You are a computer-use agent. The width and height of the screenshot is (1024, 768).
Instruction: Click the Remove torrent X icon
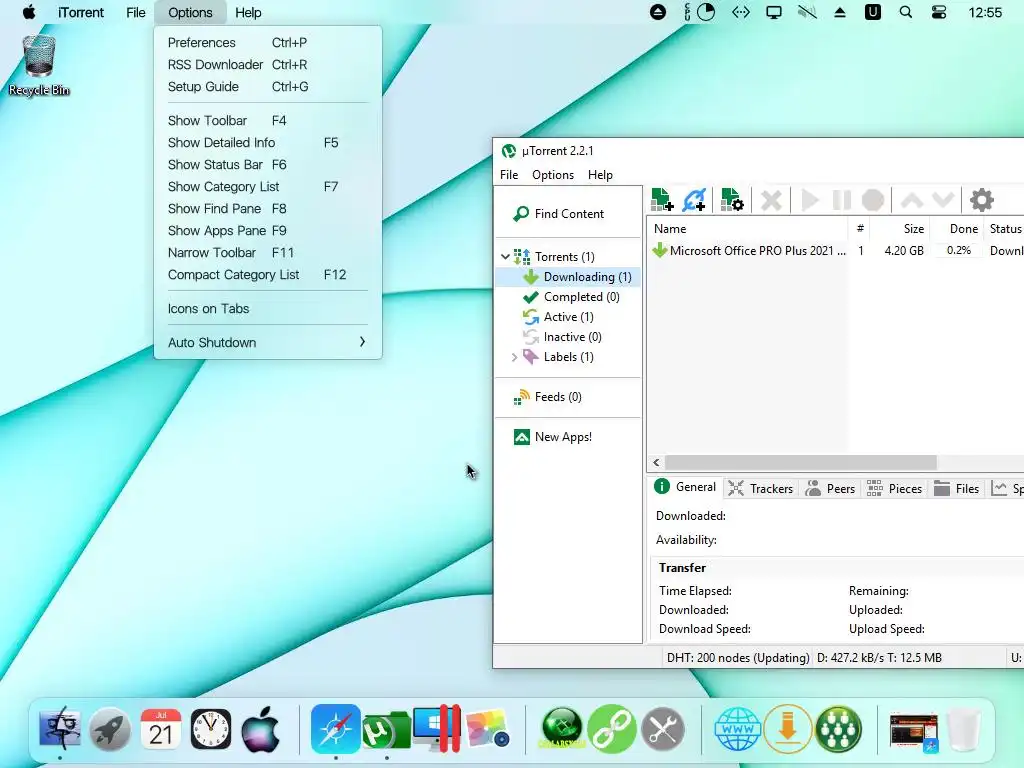click(771, 200)
